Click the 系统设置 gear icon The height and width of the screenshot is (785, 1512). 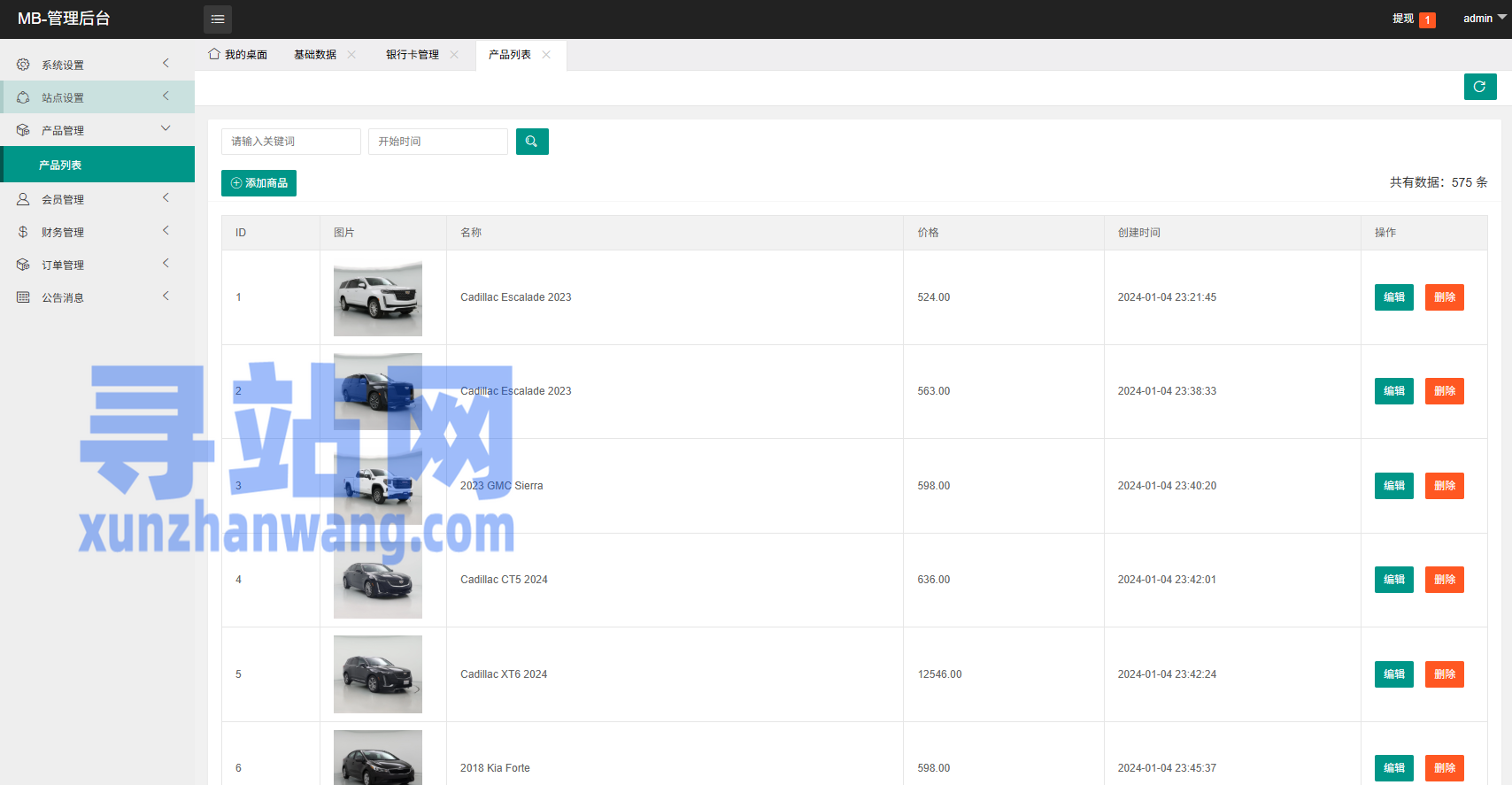[23, 65]
